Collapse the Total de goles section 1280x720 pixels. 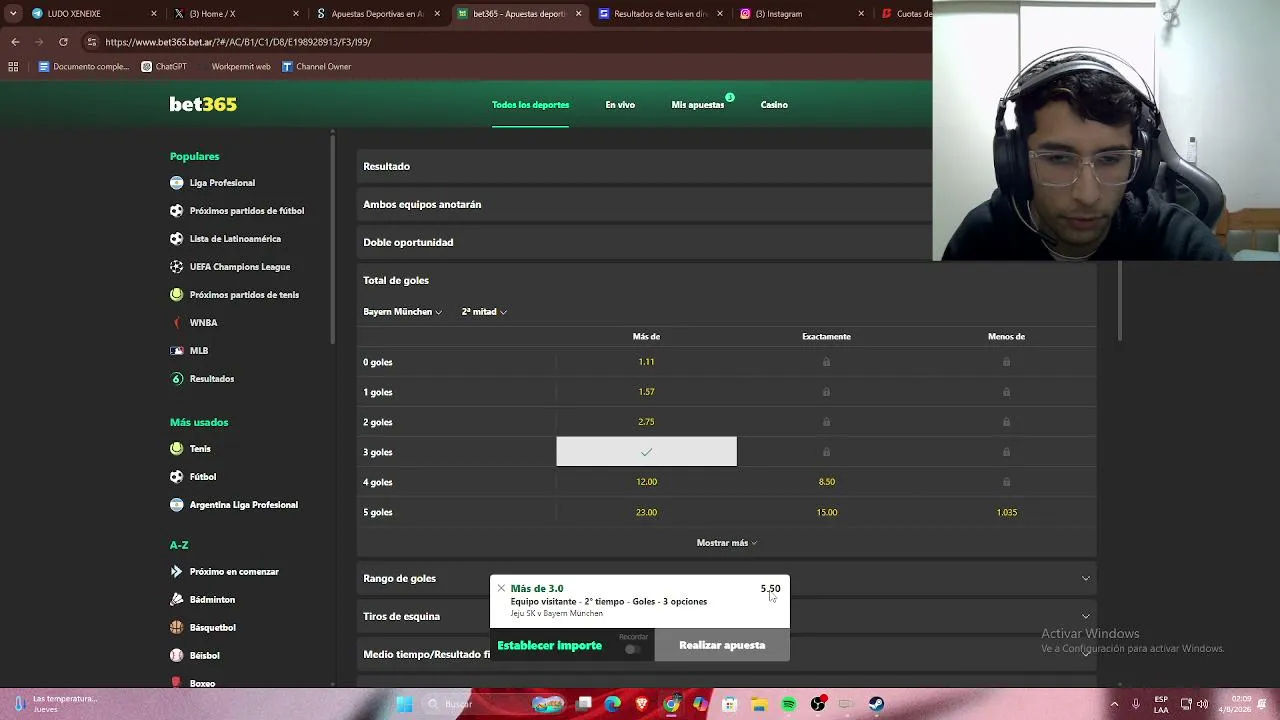click(x=727, y=280)
